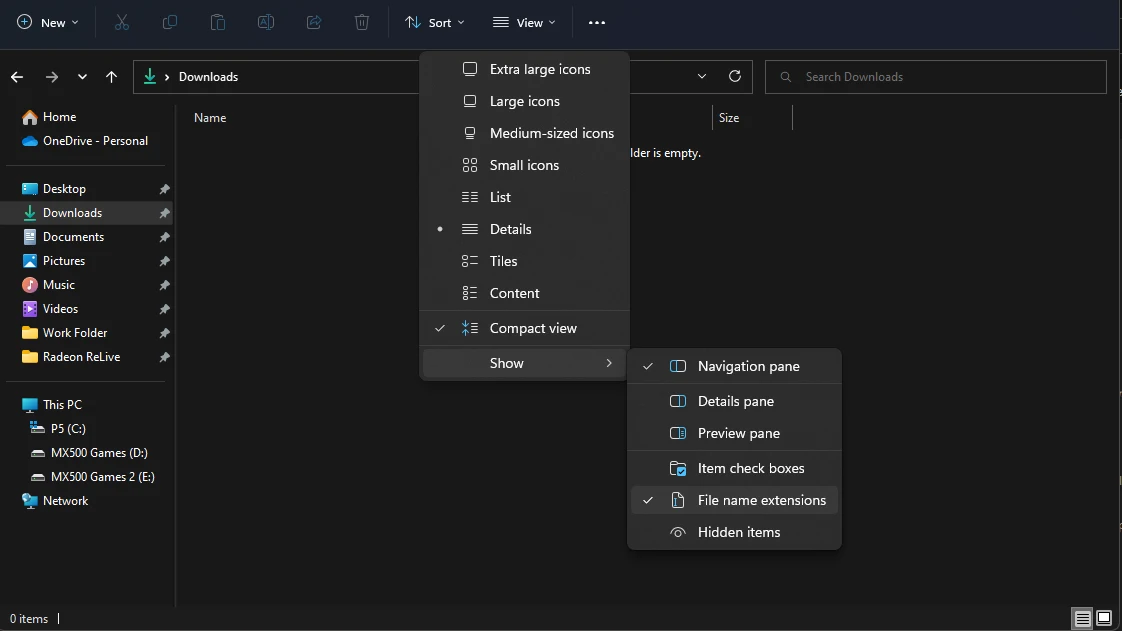Choose Tiles view from menu
The image size is (1122, 631).
pos(503,261)
